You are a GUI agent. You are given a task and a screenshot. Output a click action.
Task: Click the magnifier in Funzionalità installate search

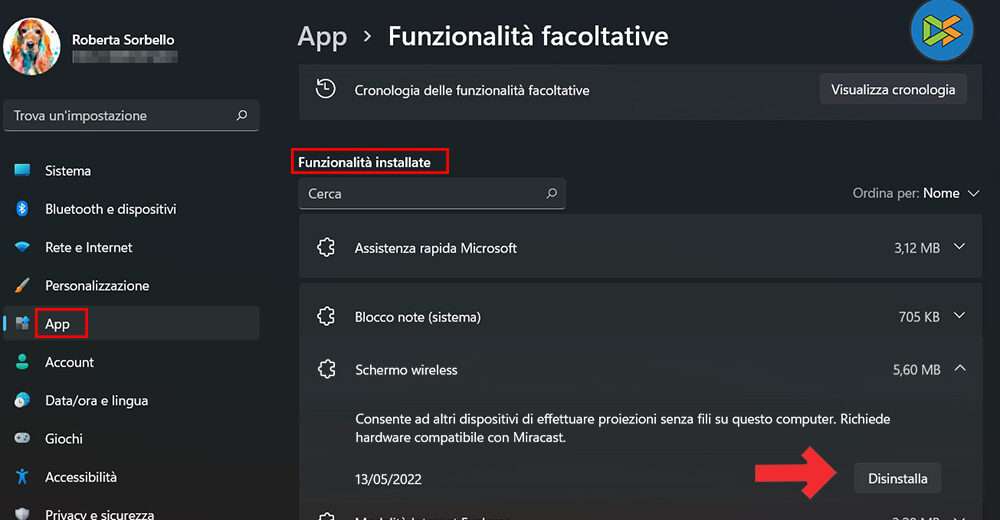[551, 193]
